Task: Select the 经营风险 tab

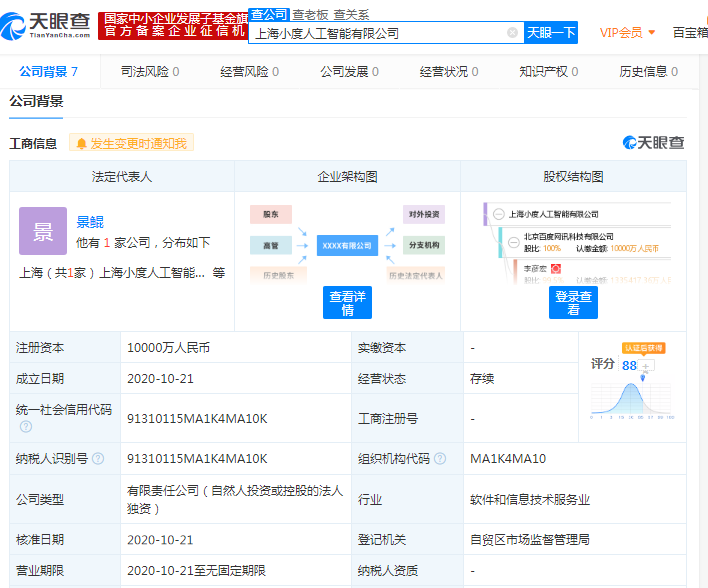Action: tap(249, 71)
